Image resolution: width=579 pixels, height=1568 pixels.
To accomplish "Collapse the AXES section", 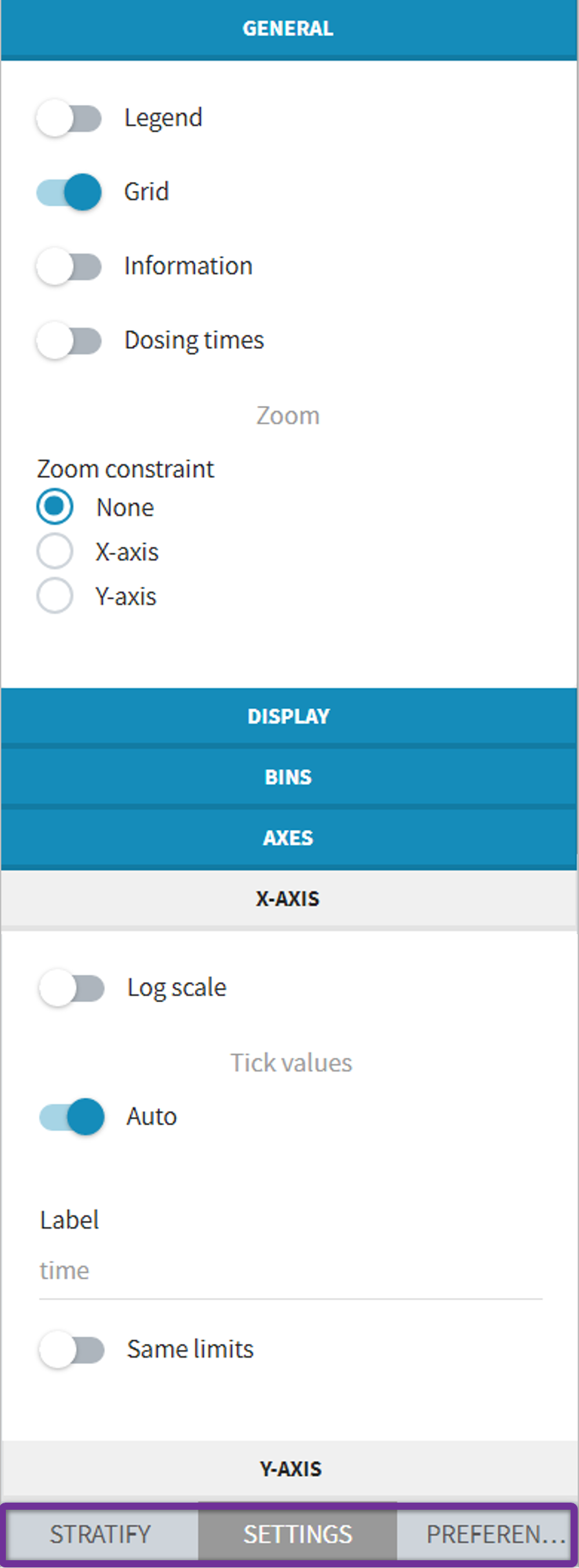I will pos(289,837).
